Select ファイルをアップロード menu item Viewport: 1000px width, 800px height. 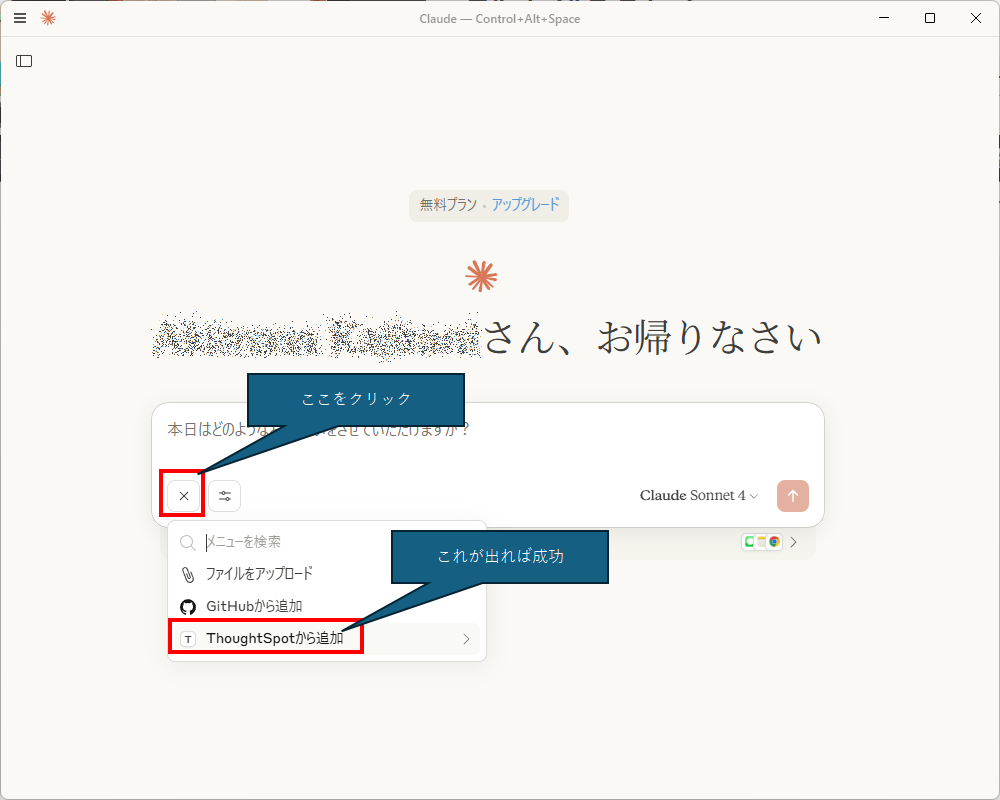click(327, 574)
